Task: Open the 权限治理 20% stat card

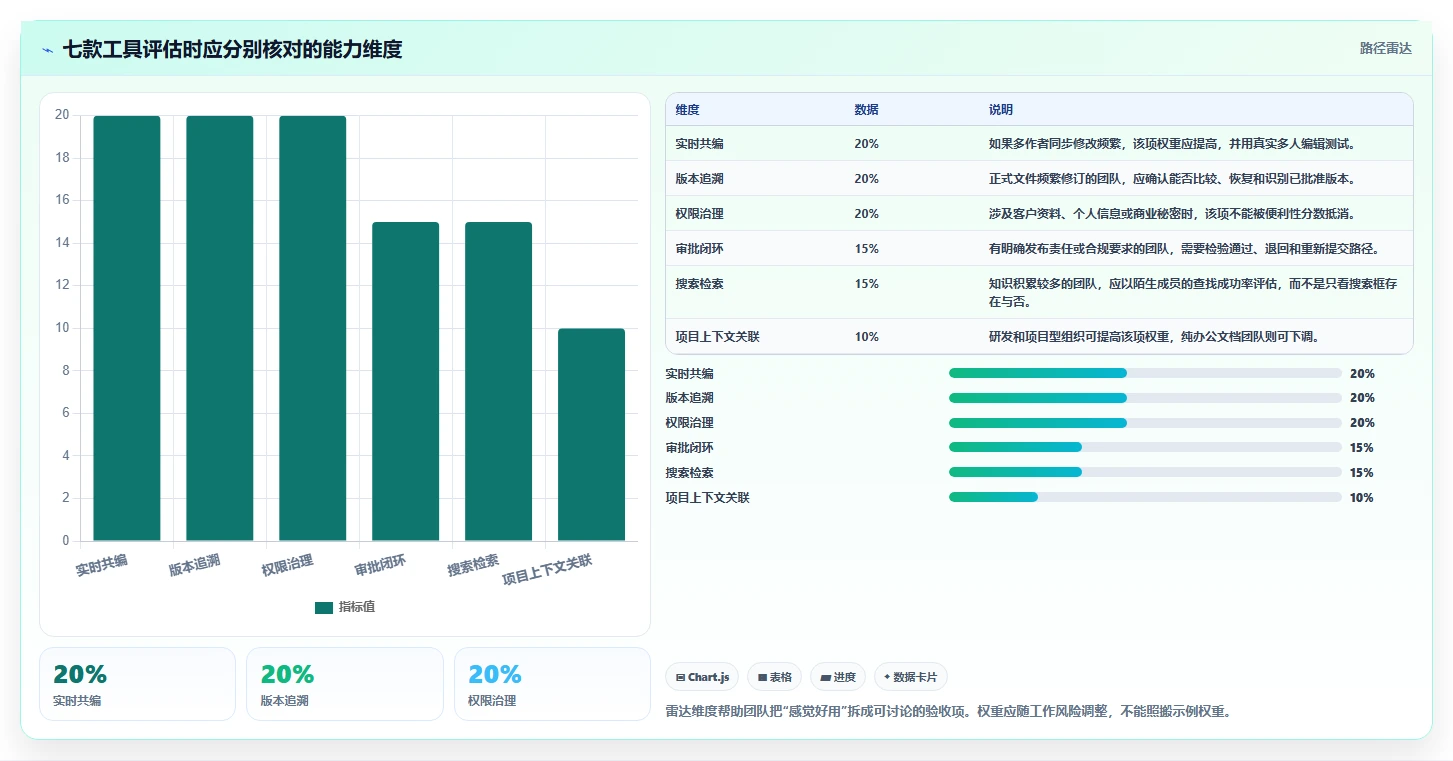Action: (x=552, y=684)
